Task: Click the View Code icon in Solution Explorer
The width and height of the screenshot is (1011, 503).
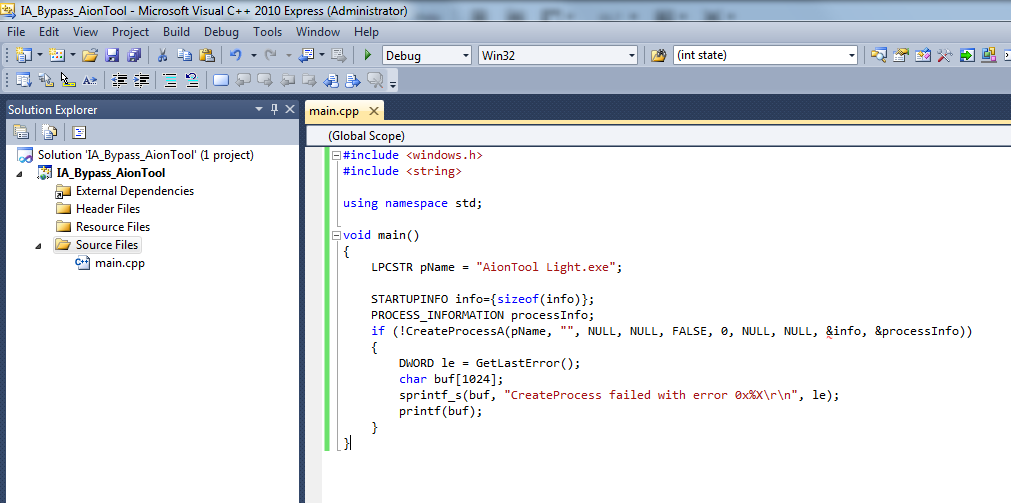Action: [79, 132]
